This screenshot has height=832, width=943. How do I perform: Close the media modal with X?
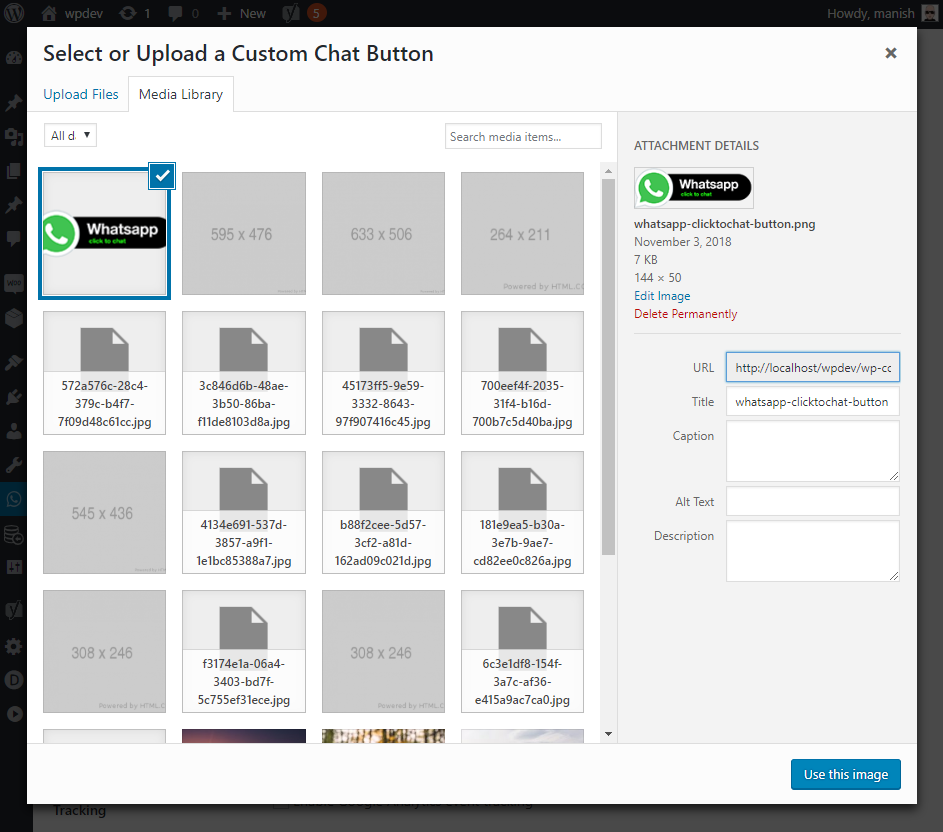tap(891, 53)
